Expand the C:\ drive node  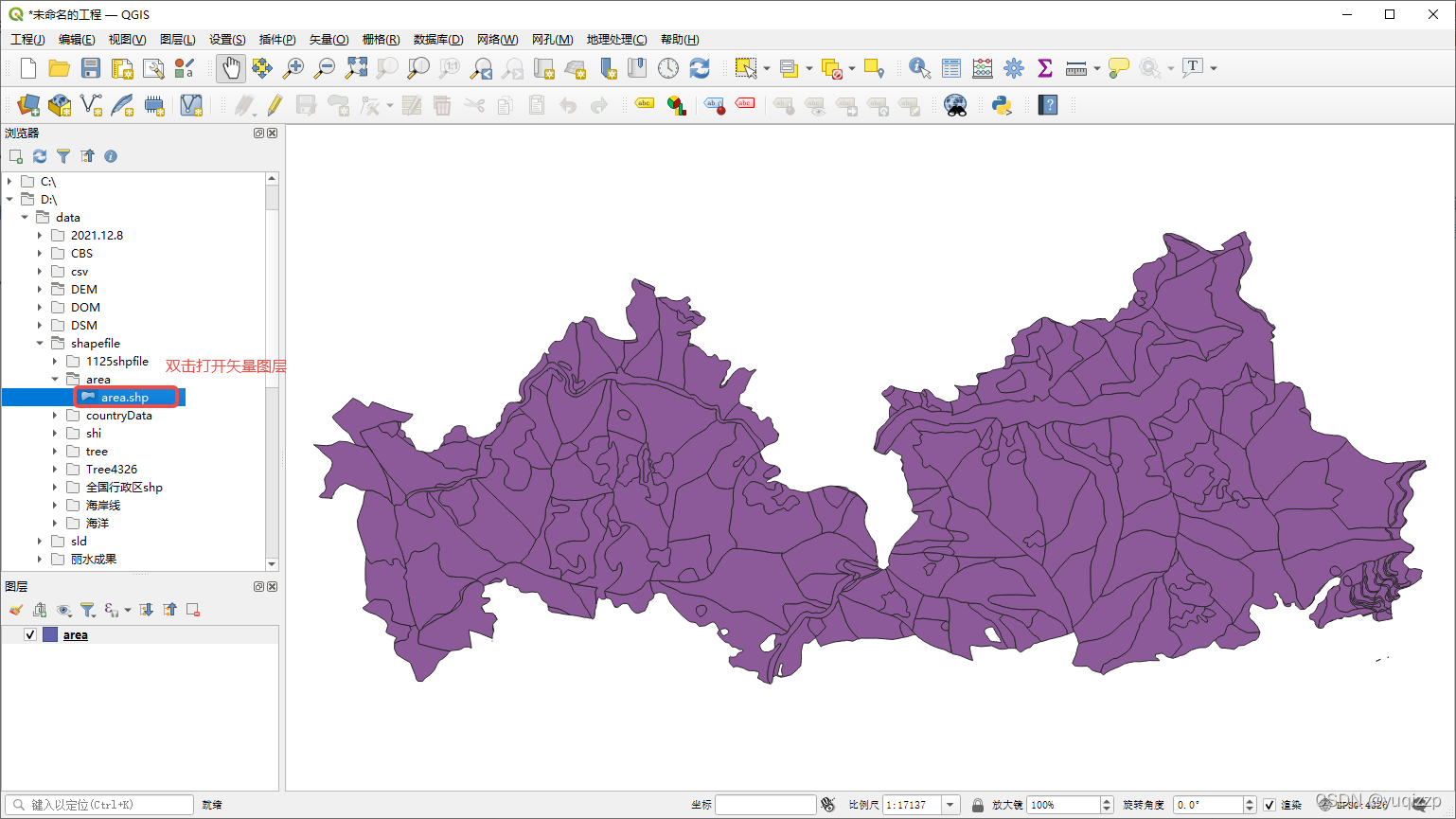pos(9,181)
